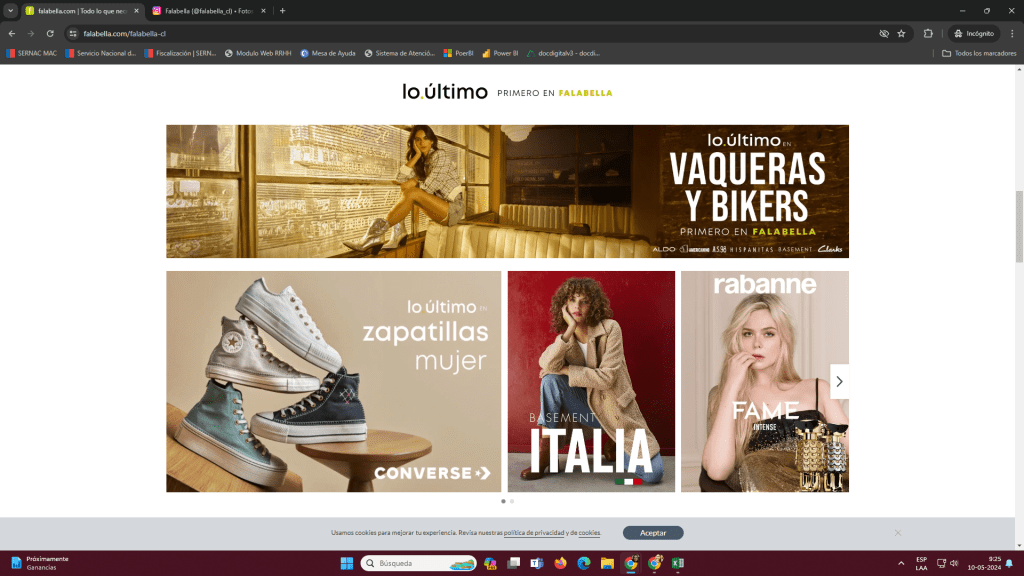Screen dimensions: 1024x576
Task: Click the browser forward arrow
Action: pos(31,33)
